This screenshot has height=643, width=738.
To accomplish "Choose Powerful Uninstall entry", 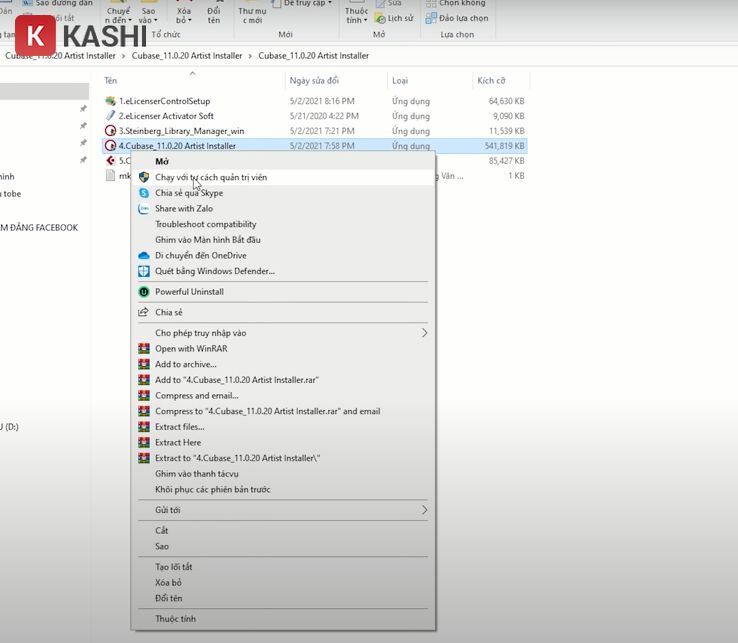I will pos(284,292).
